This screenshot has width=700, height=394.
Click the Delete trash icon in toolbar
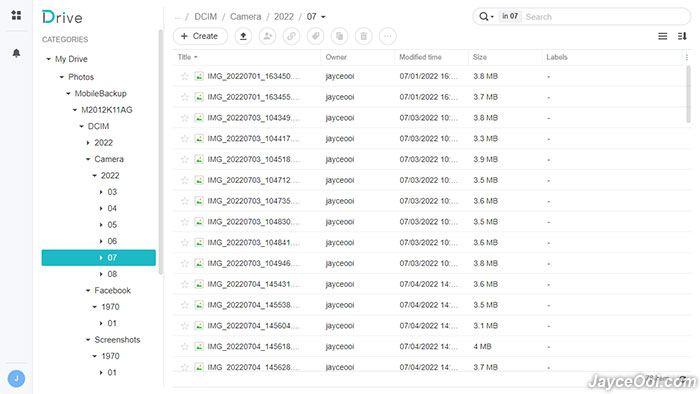tap(364, 36)
